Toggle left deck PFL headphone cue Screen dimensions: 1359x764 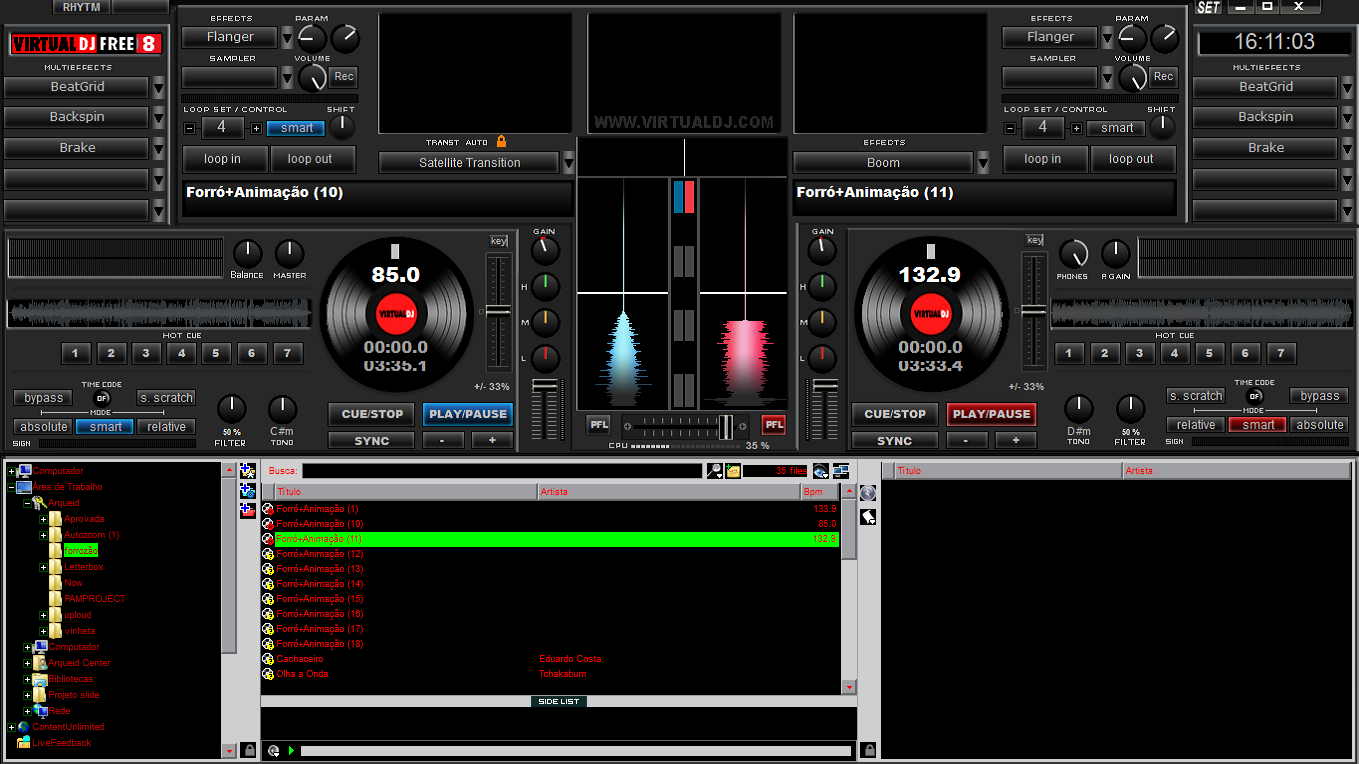tap(598, 425)
